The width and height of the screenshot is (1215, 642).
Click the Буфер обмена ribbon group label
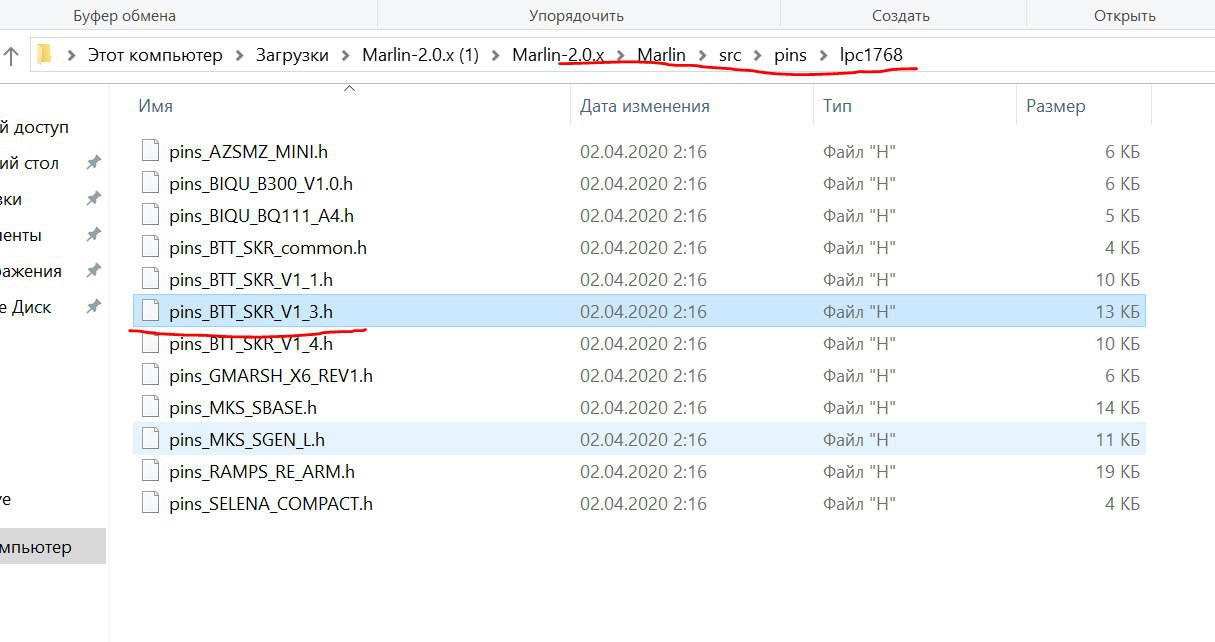click(x=125, y=16)
